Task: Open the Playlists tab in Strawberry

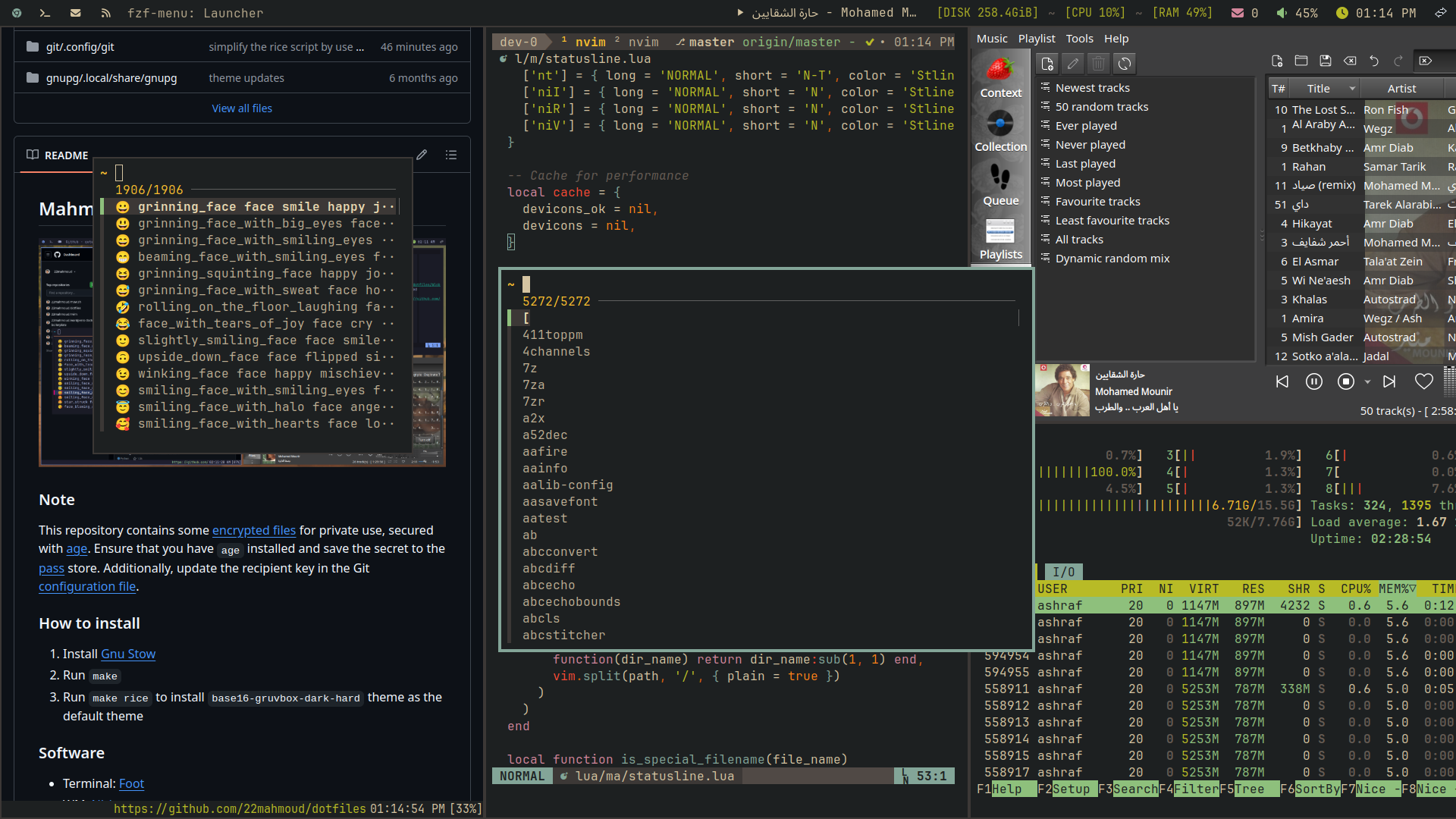Action: [1000, 240]
